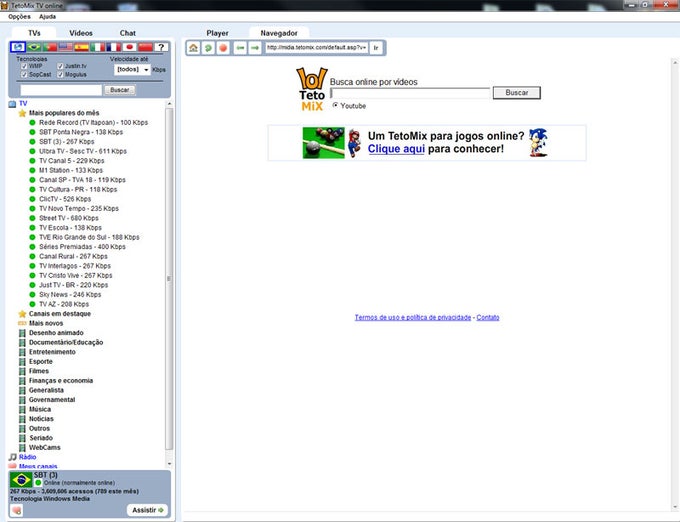Screen dimensions: 680x522
Task: Open the Opções menu
Action: (x=20, y=16)
